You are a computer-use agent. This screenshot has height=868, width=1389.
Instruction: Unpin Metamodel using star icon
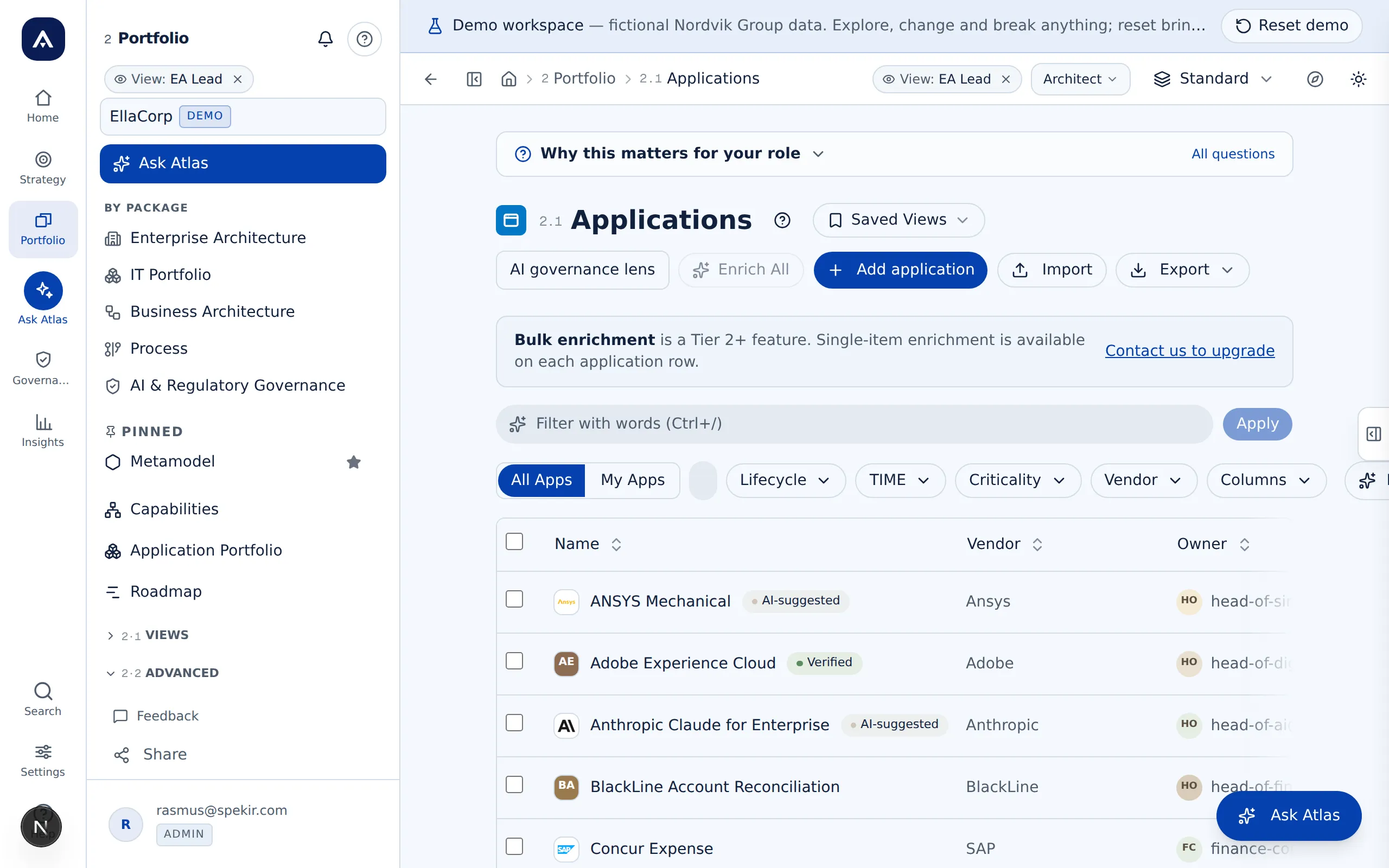point(354,462)
